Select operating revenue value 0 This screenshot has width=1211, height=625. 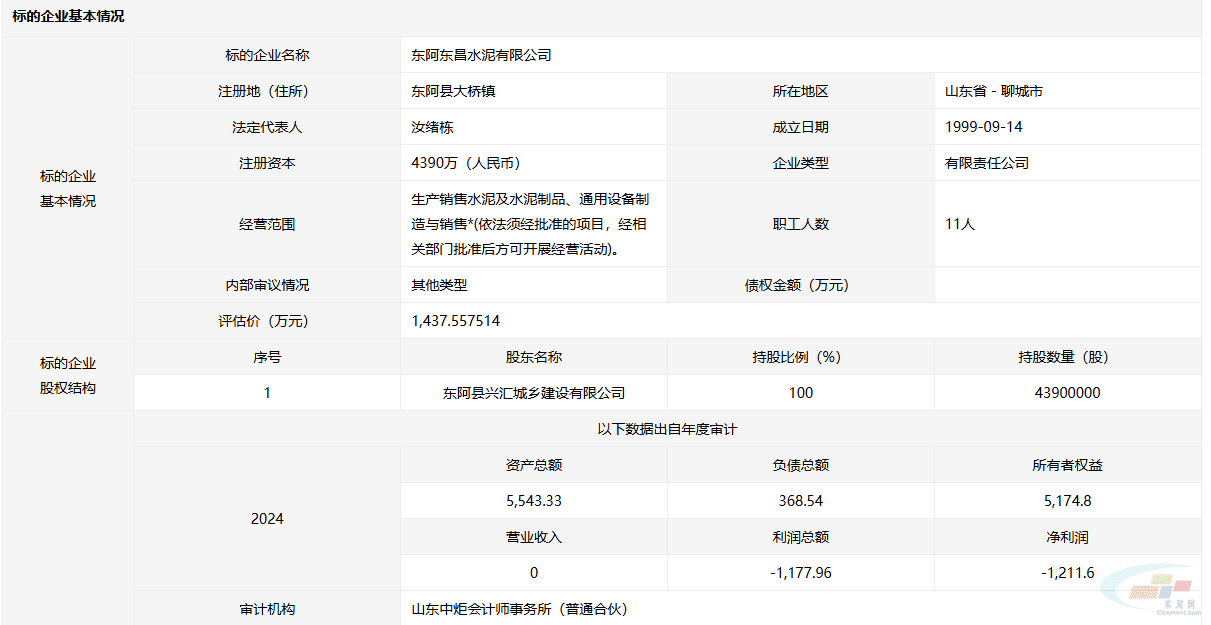[x=534, y=573]
